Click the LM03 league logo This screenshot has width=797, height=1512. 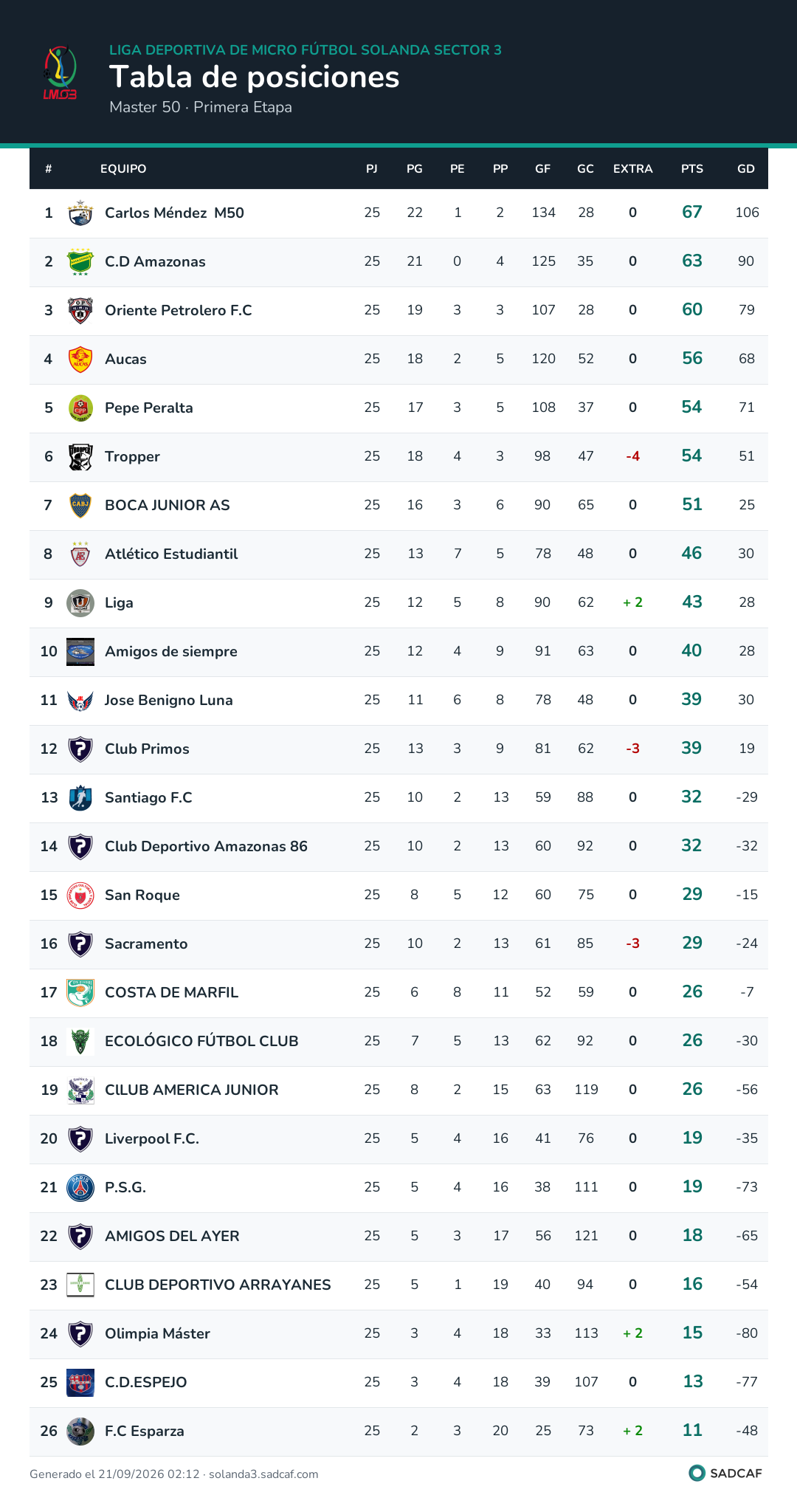[60, 73]
